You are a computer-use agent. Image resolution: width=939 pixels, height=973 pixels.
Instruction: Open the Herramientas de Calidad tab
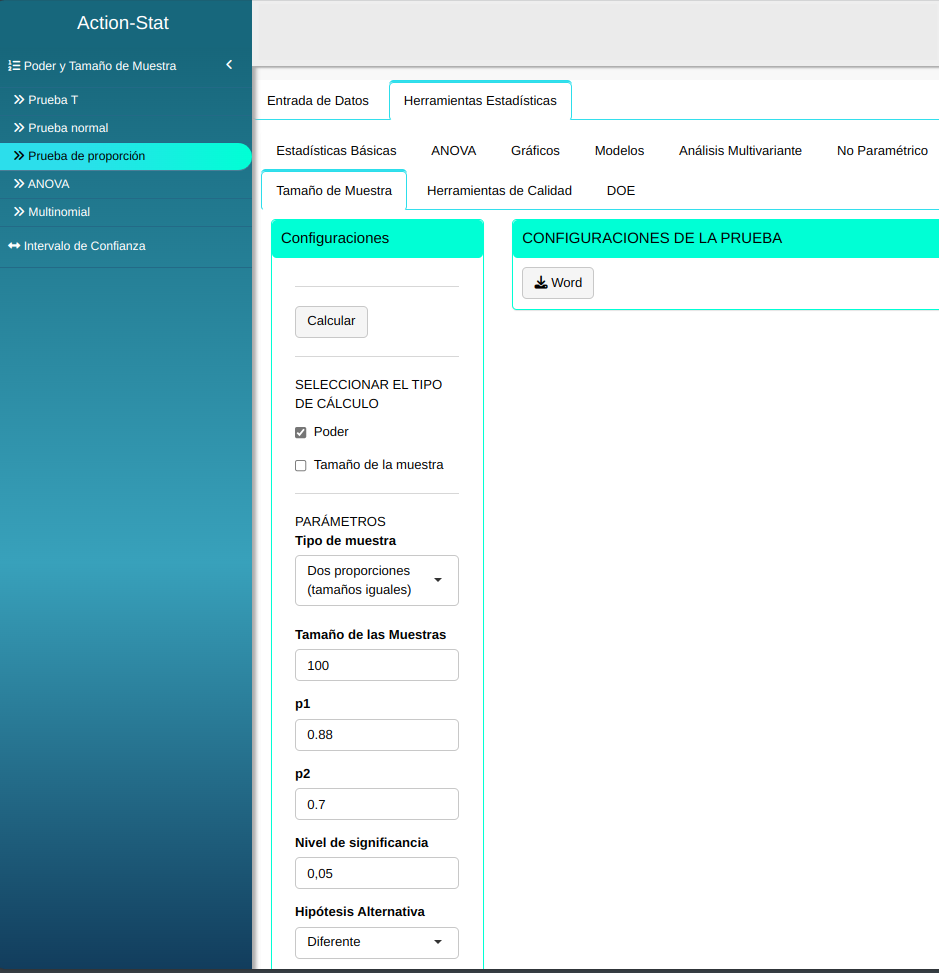point(499,191)
